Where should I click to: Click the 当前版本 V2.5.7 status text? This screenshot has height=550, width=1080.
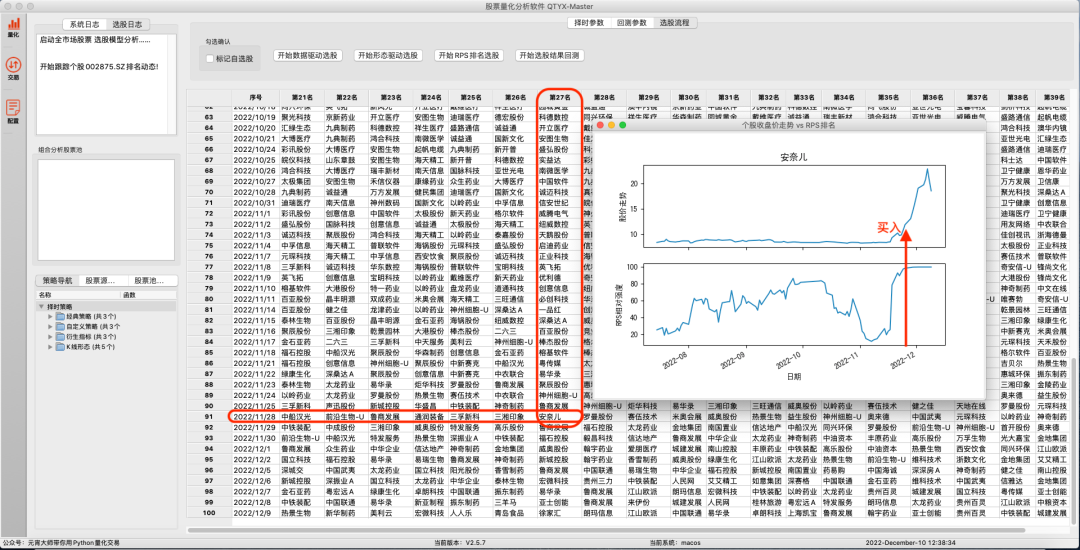(x=459, y=542)
